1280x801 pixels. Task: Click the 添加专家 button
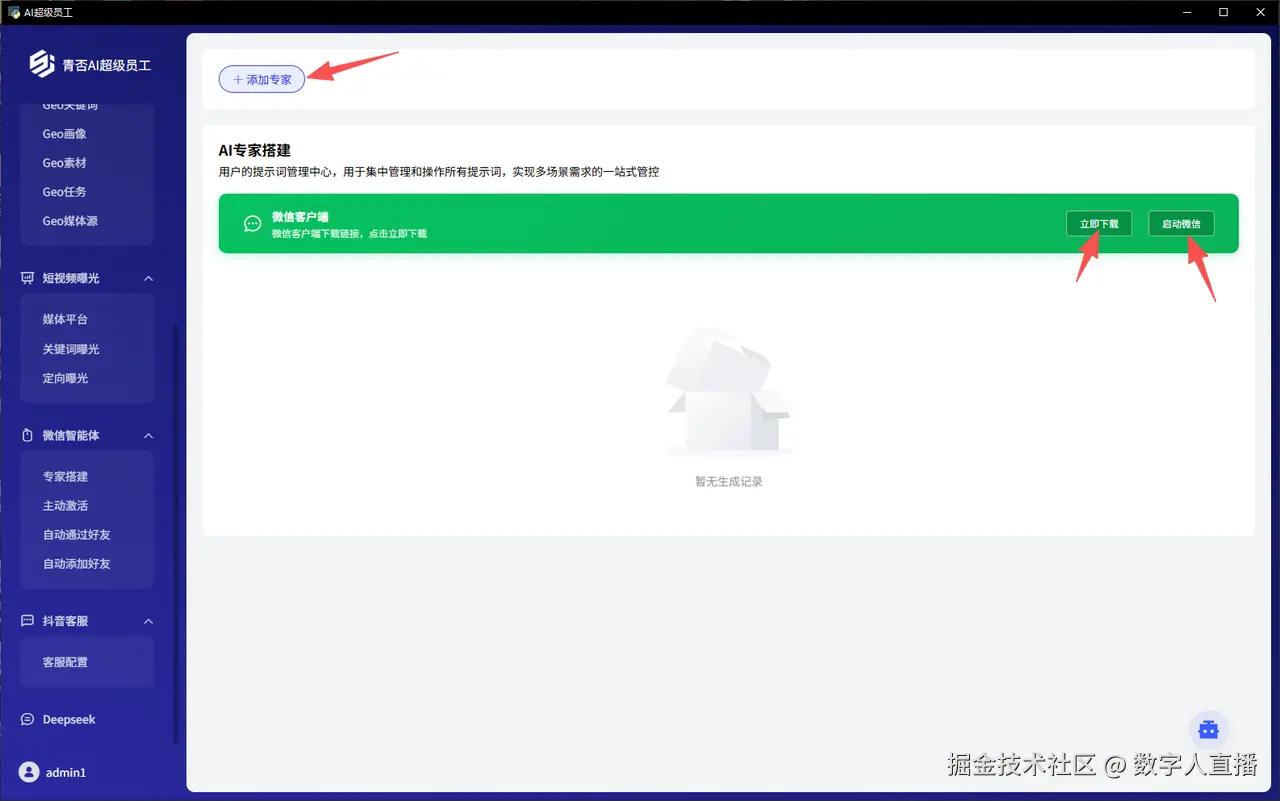point(262,79)
